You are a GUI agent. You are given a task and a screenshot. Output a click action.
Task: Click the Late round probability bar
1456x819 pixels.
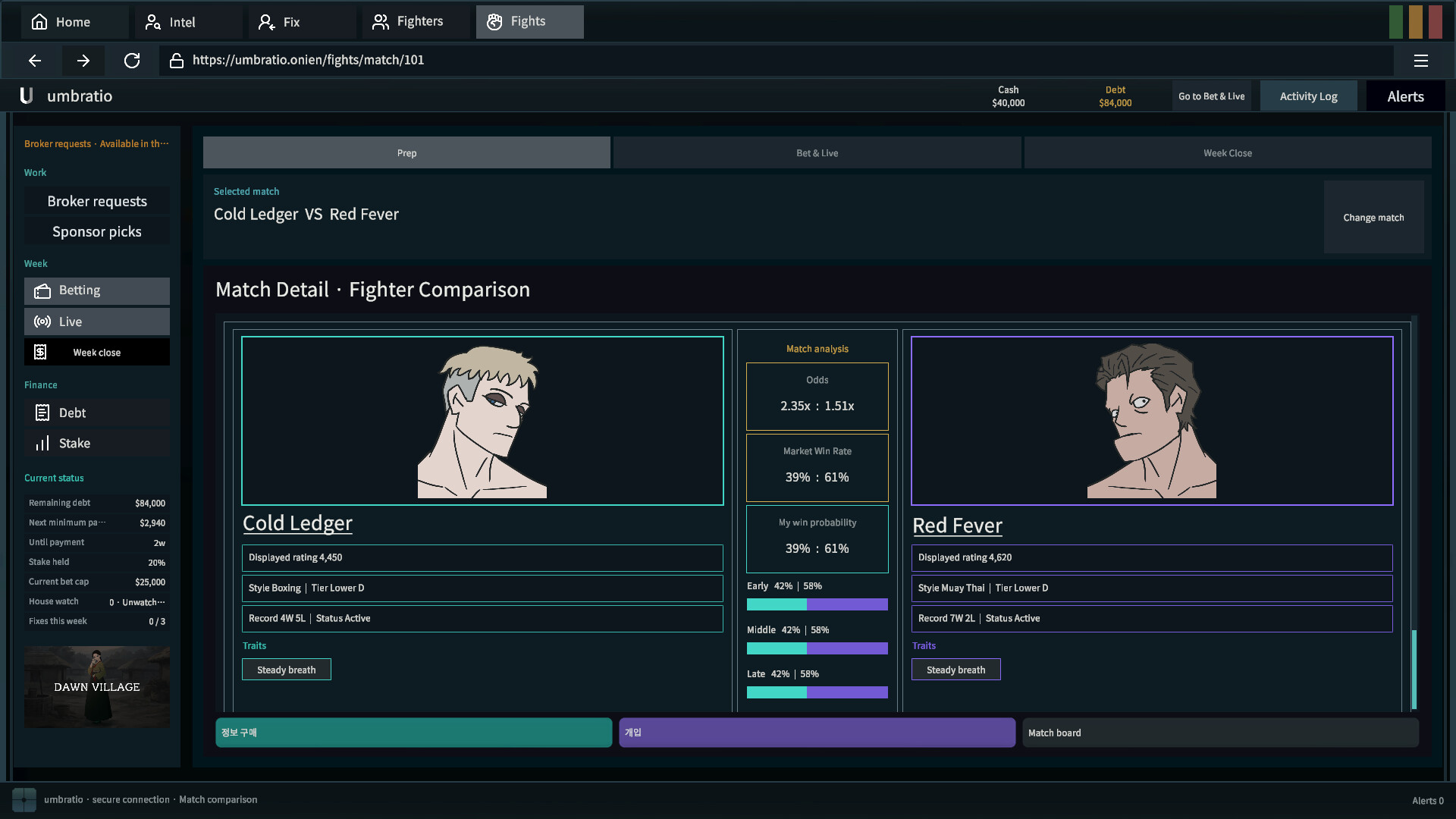(817, 692)
